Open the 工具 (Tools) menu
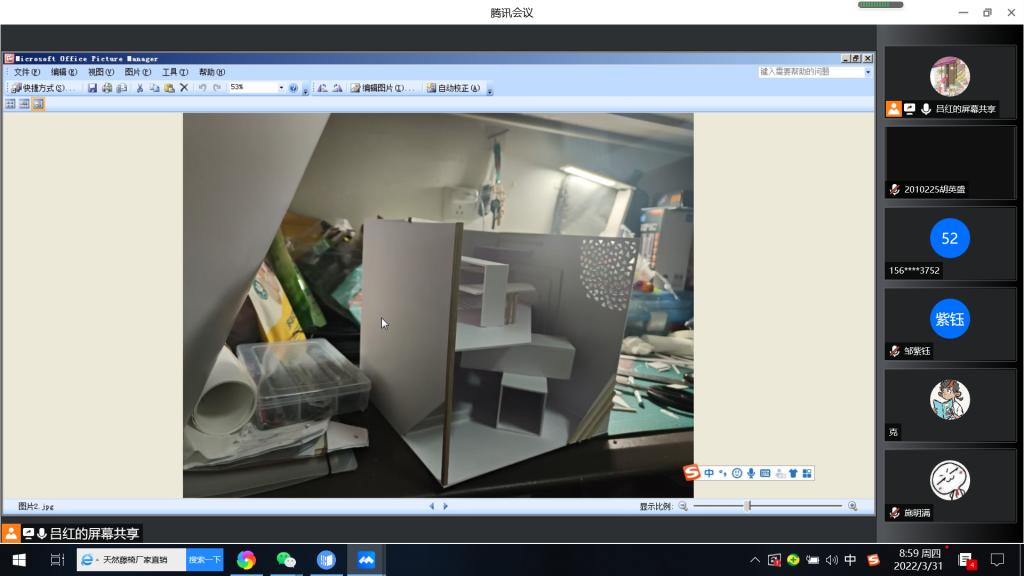The image size is (1024, 576). click(175, 72)
